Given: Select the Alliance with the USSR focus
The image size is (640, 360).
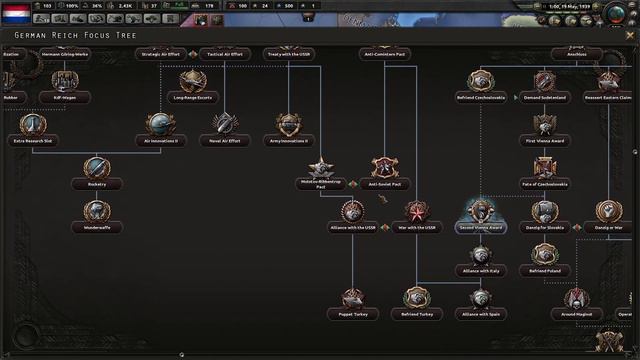Looking at the screenshot, I should [x=353, y=216].
